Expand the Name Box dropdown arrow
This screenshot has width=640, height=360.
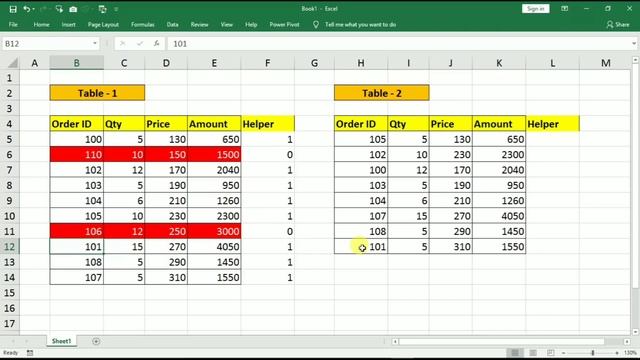coord(95,43)
